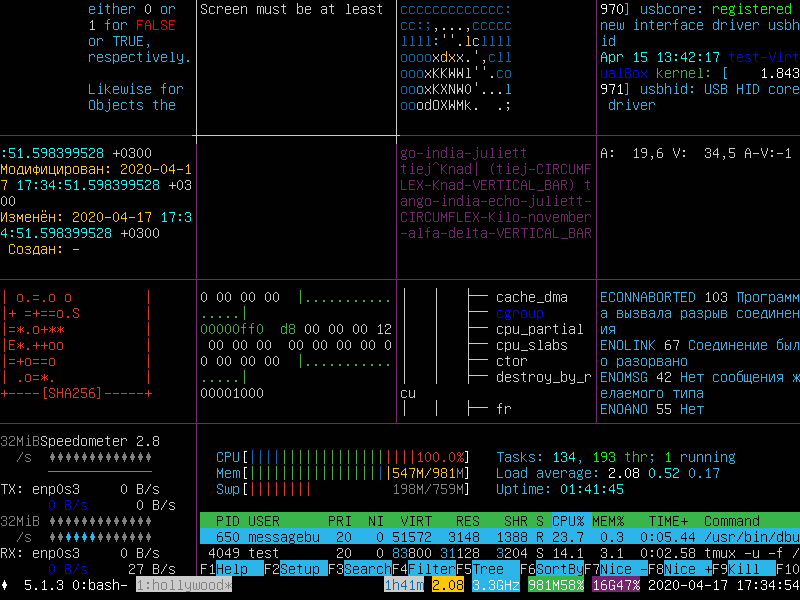Toggle Tree view in htop

pos(488,568)
